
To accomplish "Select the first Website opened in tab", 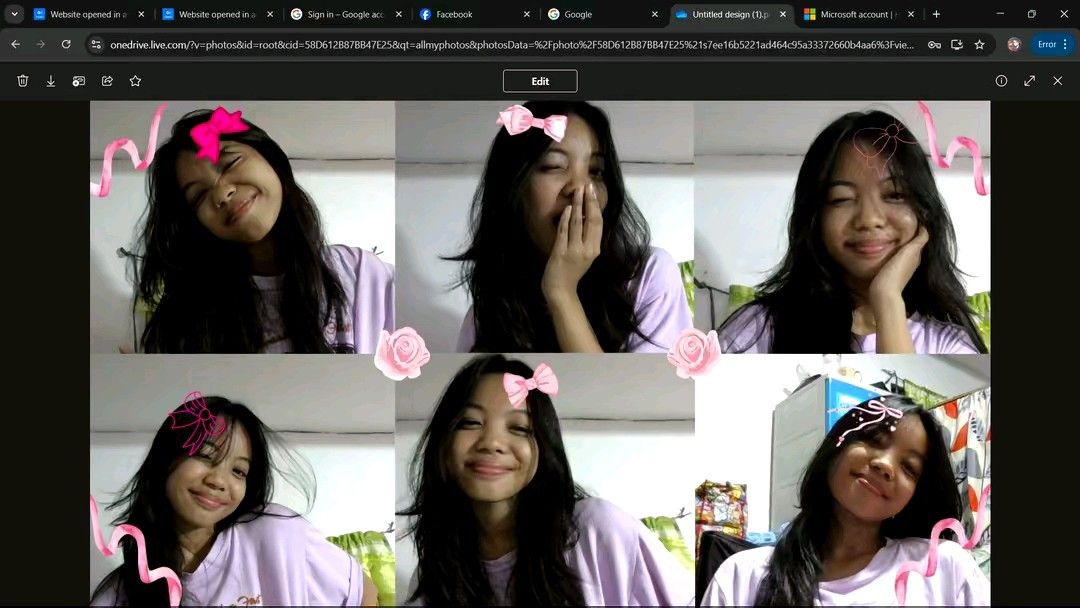I will (x=90, y=14).
